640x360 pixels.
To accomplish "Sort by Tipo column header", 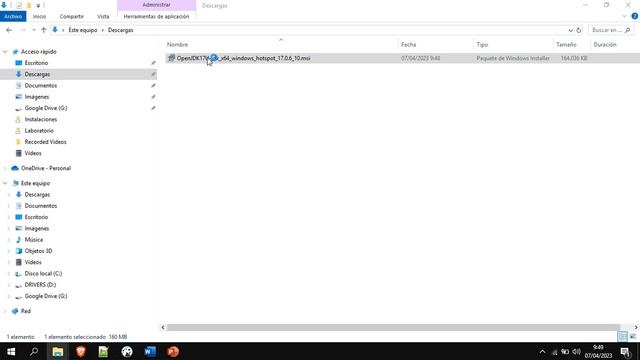I will (x=482, y=44).
